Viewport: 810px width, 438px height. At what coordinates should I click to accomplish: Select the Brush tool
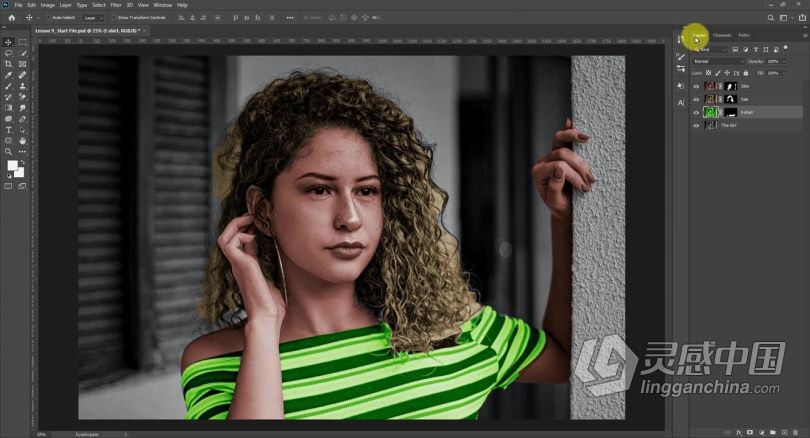[8, 86]
